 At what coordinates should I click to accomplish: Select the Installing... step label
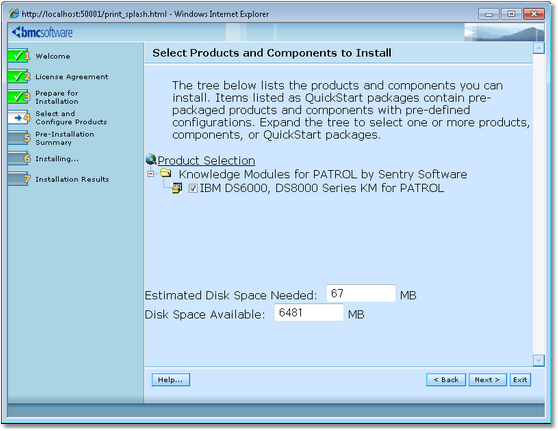pyautogui.click(x=57, y=159)
